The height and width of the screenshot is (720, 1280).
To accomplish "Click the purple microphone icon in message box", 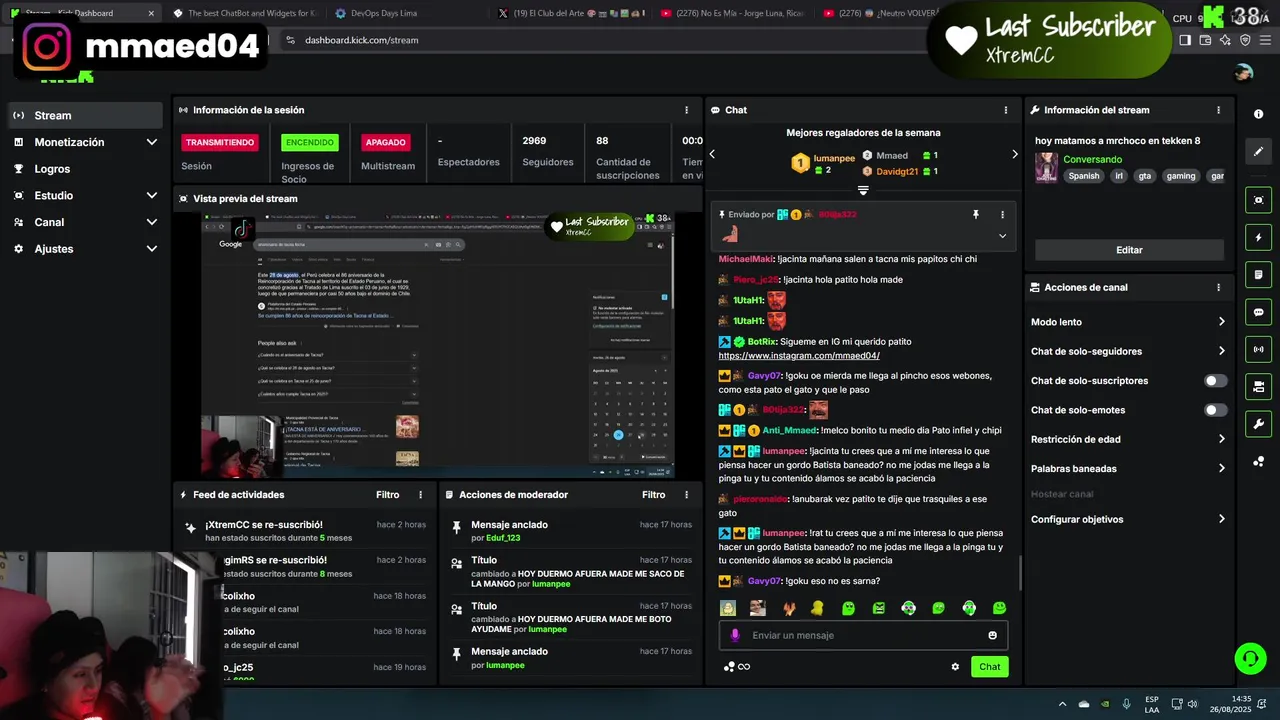I will (735, 635).
